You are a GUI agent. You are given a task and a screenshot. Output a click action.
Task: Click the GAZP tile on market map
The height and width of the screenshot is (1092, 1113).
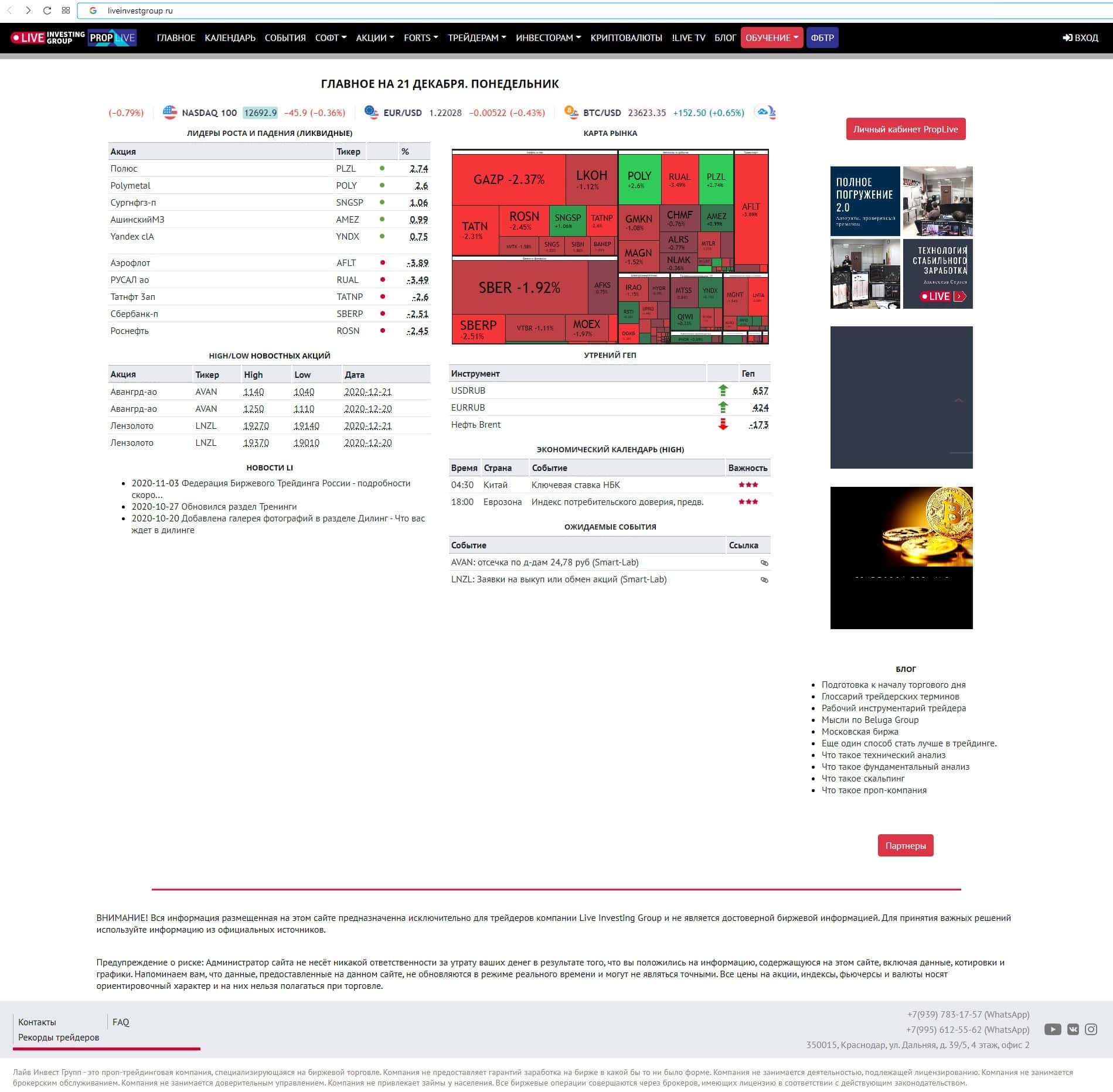click(x=509, y=179)
